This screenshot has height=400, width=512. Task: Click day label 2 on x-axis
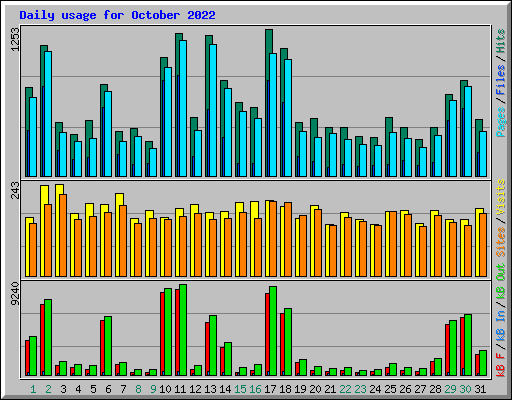click(48, 389)
